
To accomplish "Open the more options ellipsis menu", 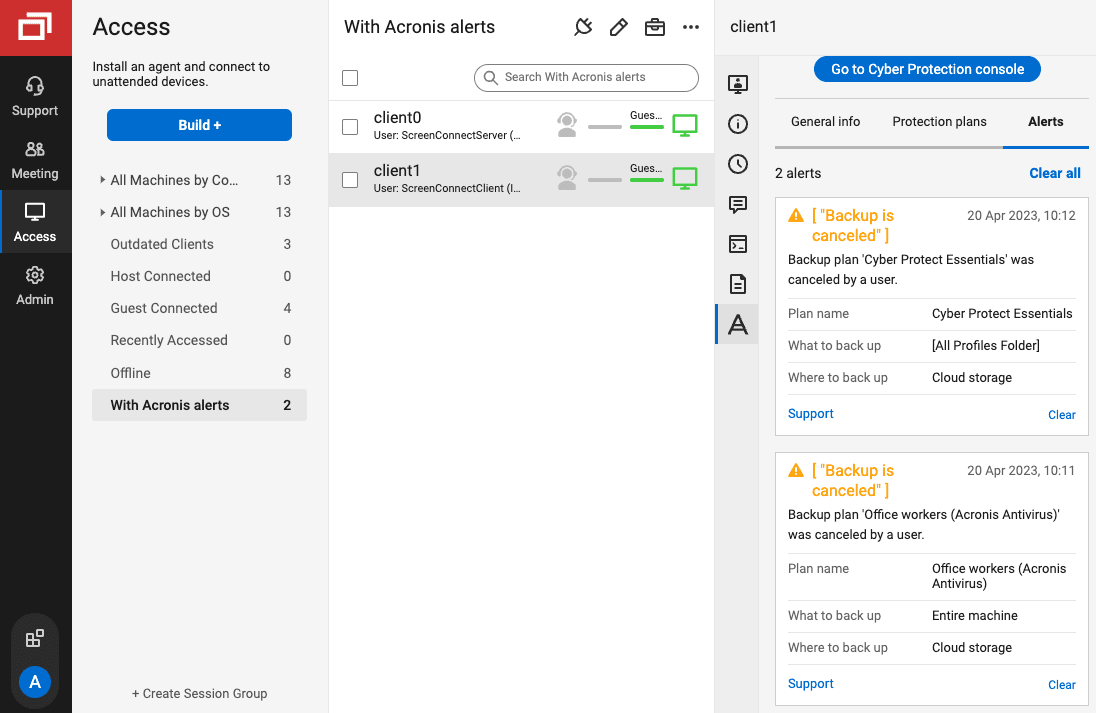I will coord(691,27).
